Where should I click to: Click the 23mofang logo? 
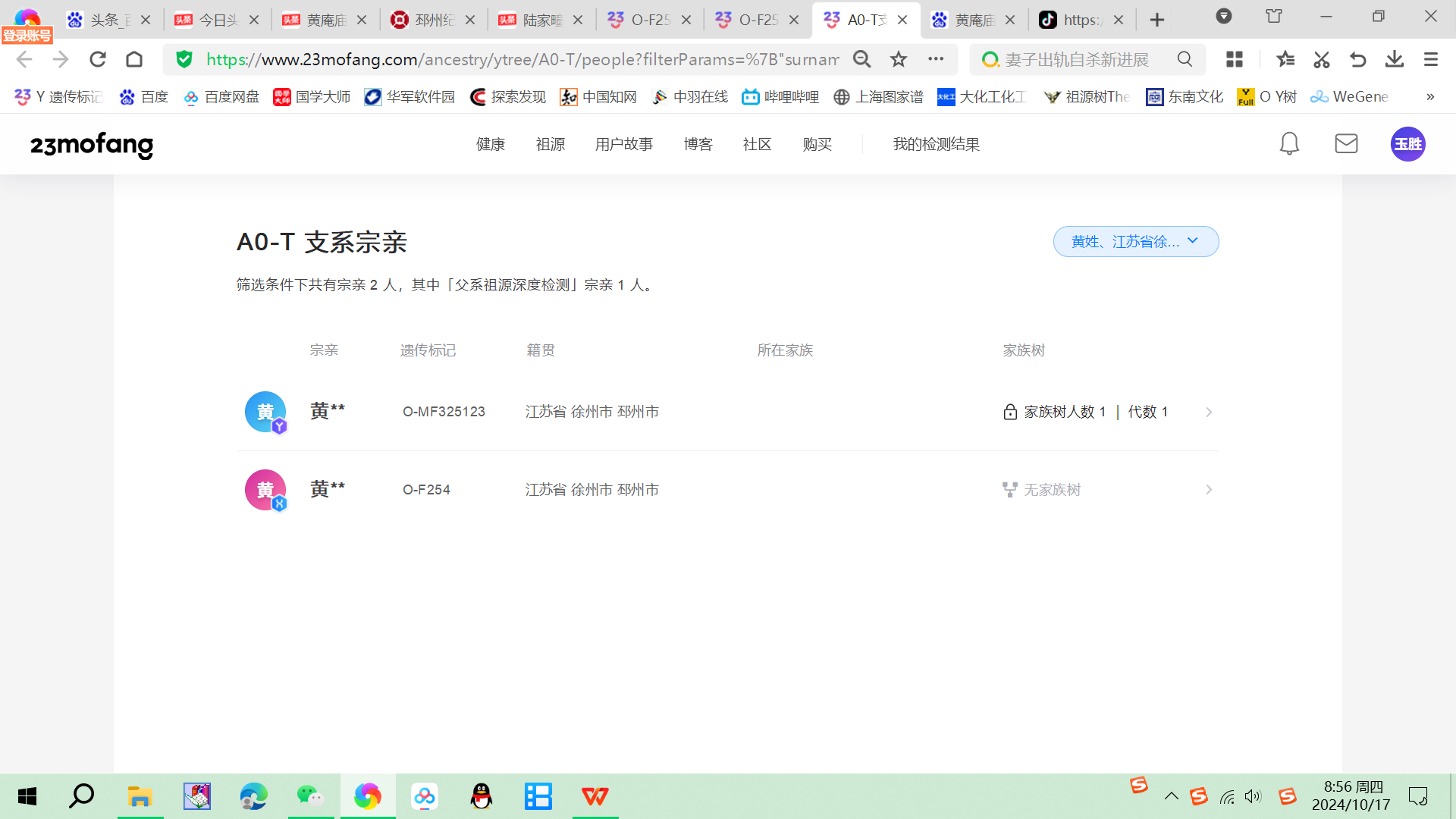click(92, 145)
